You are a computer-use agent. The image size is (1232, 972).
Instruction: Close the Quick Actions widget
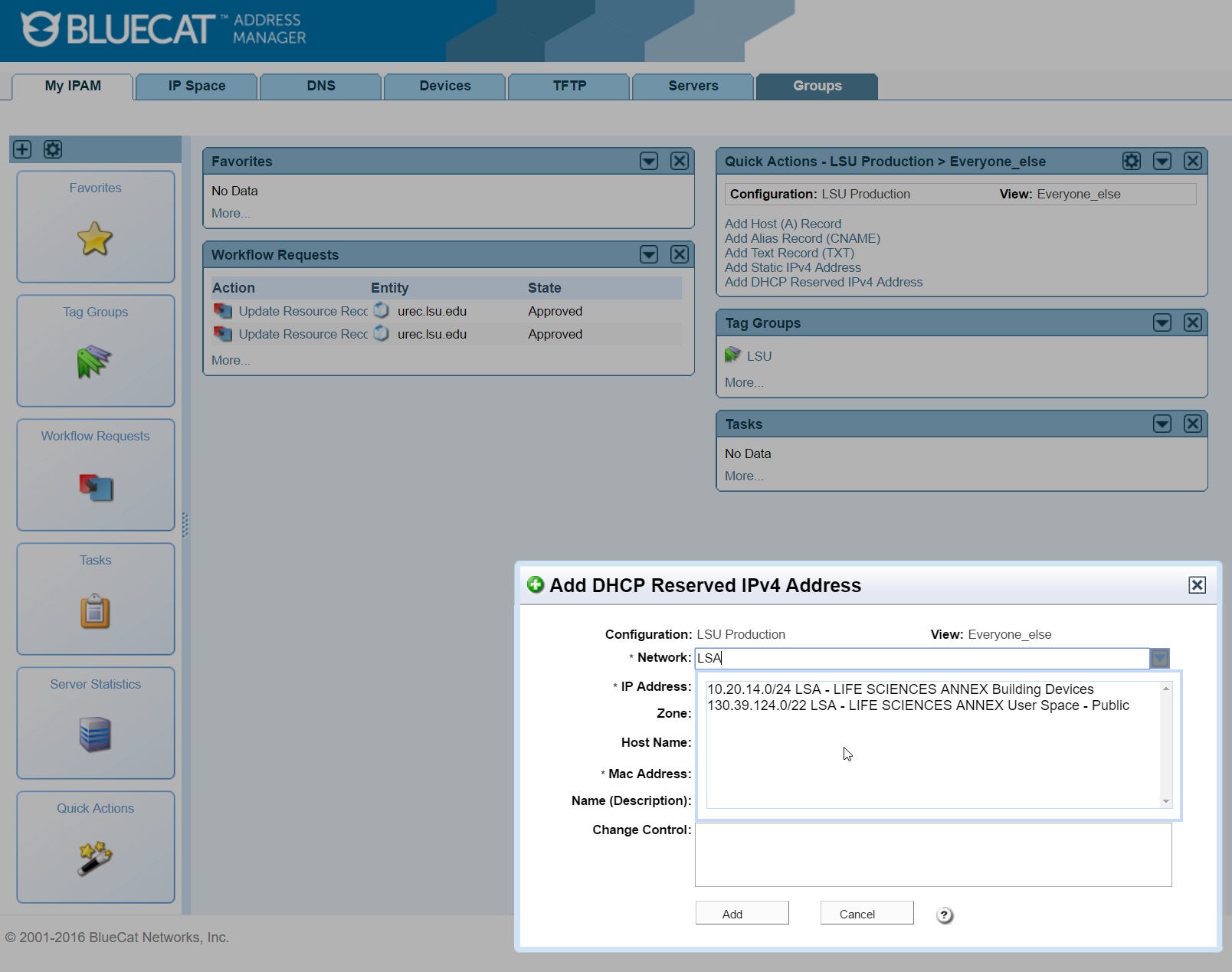click(x=1193, y=161)
